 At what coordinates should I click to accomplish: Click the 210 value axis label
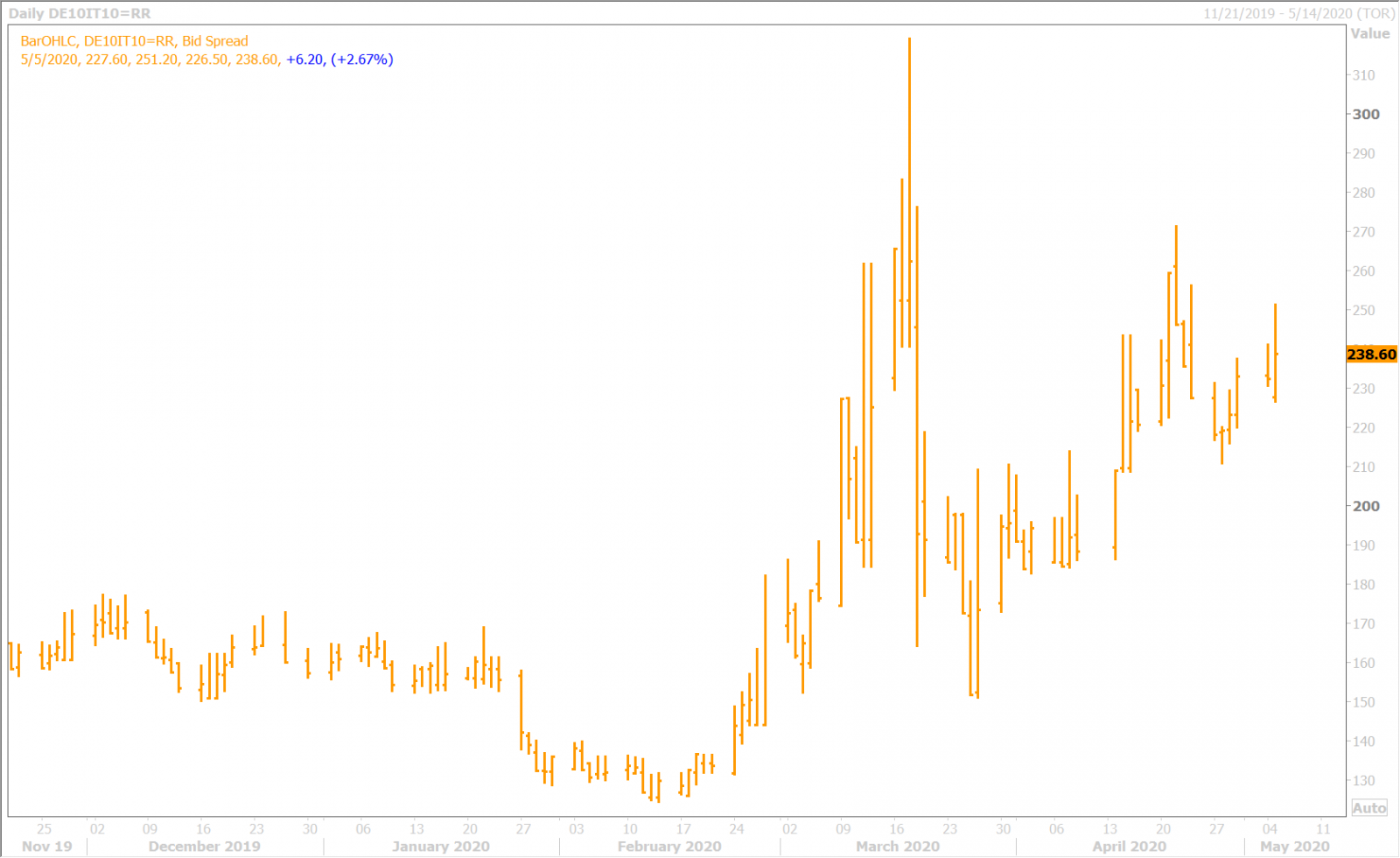1363,468
